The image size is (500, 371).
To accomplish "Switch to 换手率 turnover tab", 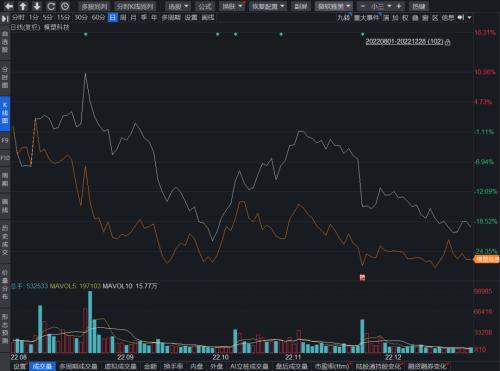I will click(173, 366).
